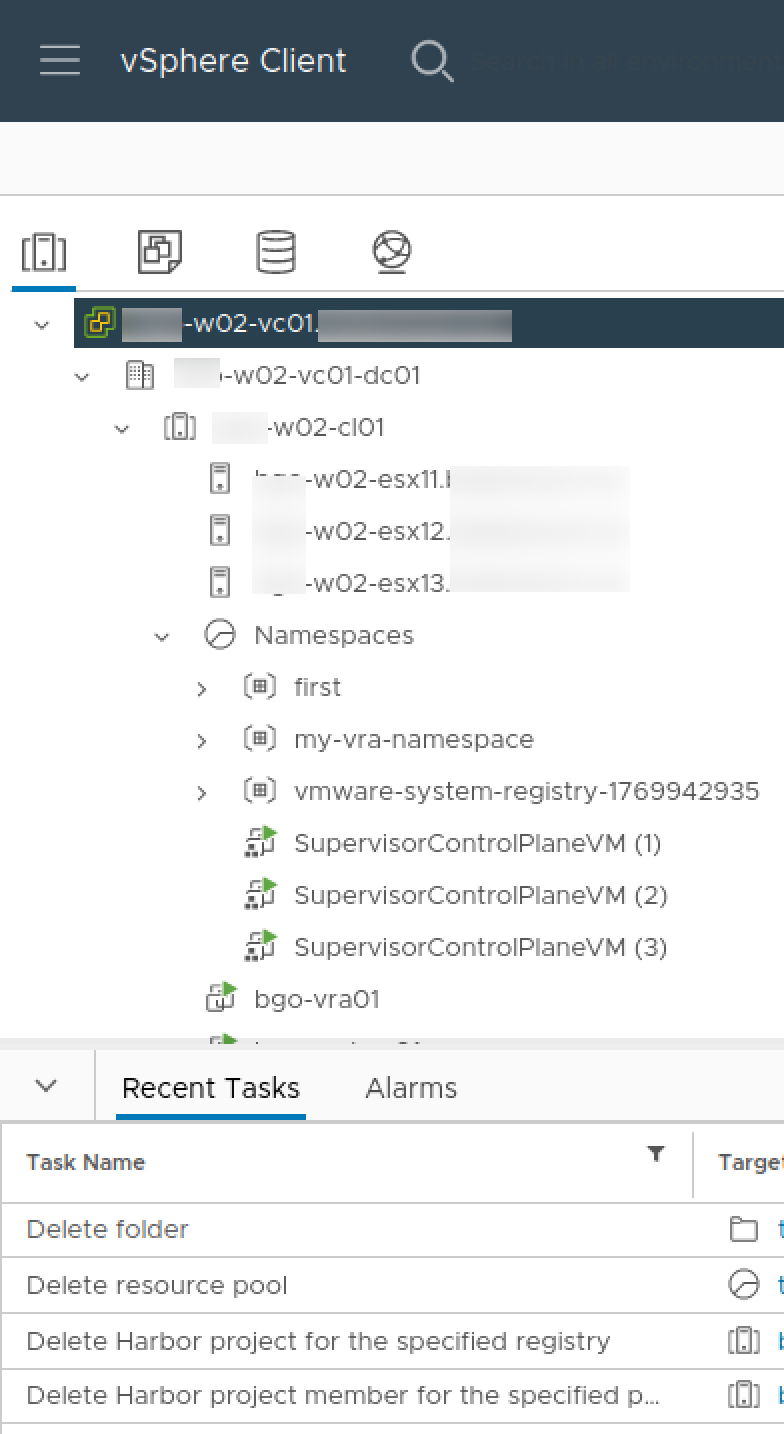Switch to VMs and Templates view
Viewport: 784px width, 1434px height.
(160, 251)
